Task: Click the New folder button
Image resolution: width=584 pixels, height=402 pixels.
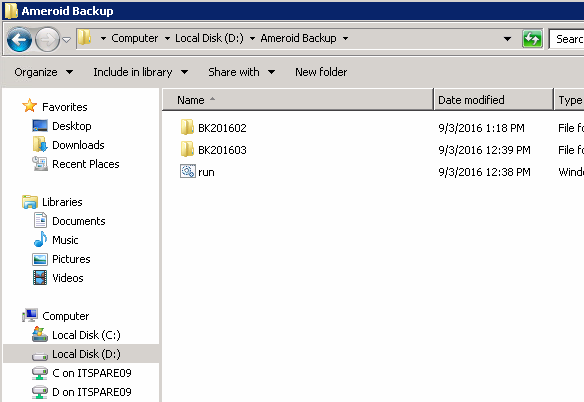Action: pyautogui.click(x=321, y=72)
